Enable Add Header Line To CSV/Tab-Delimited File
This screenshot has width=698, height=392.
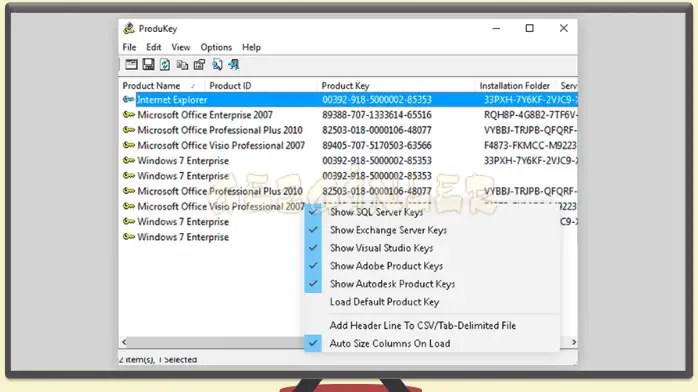(x=422, y=326)
